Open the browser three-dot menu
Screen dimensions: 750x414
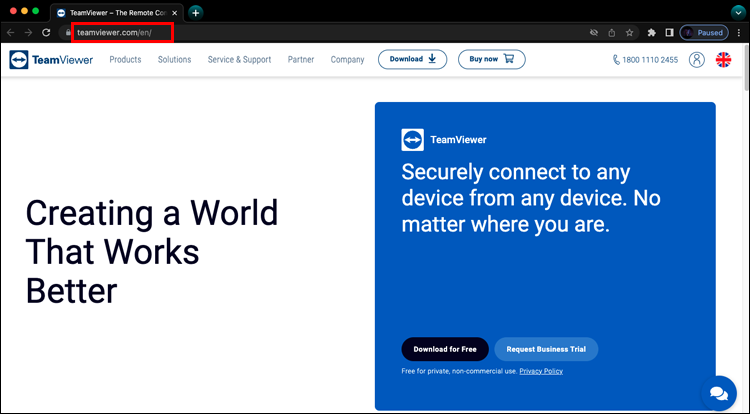click(x=739, y=33)
